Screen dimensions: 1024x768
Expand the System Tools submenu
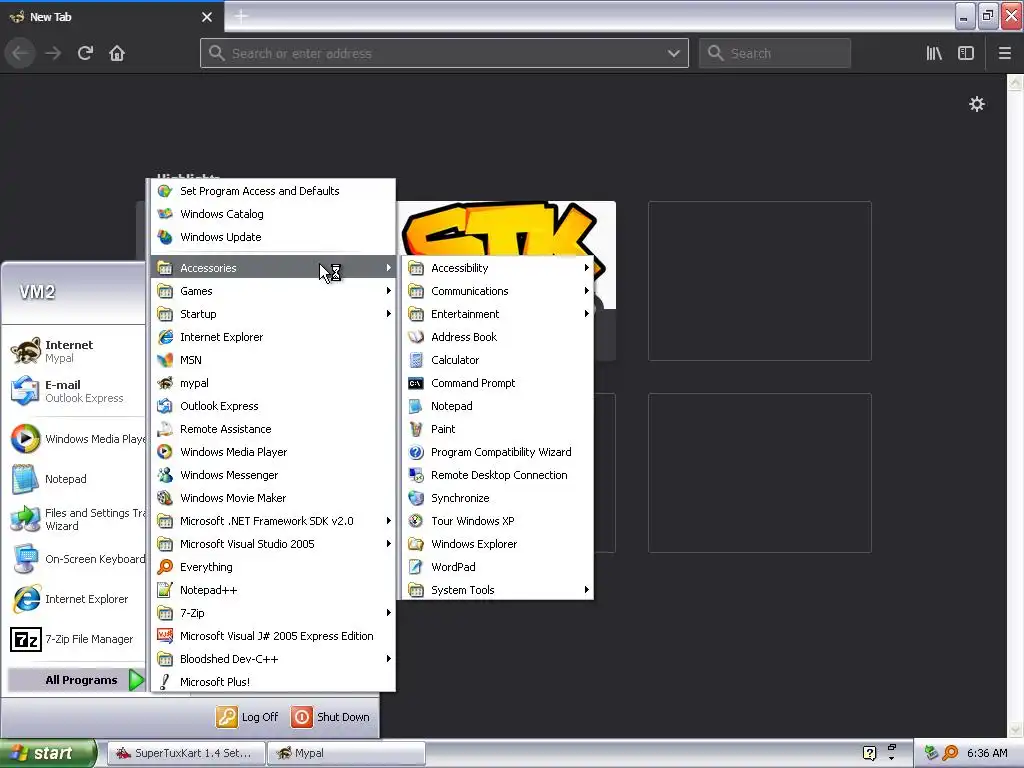click(498, 590)
